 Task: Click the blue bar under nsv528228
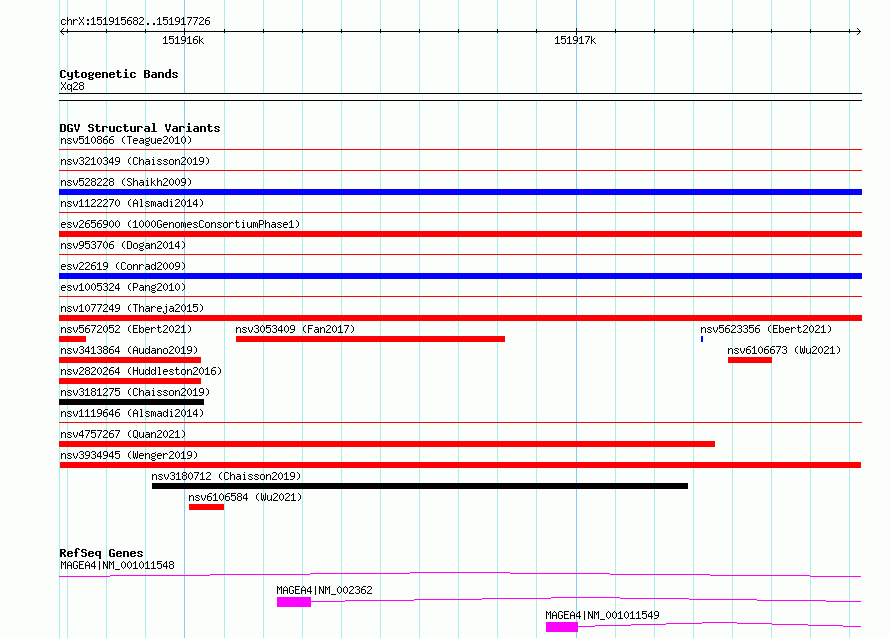pos(460,192)
